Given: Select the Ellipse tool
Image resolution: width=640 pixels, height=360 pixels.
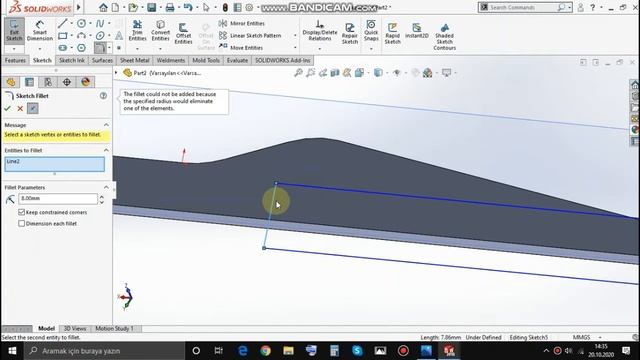Looking at the screenshot, I should click(100, 36).
